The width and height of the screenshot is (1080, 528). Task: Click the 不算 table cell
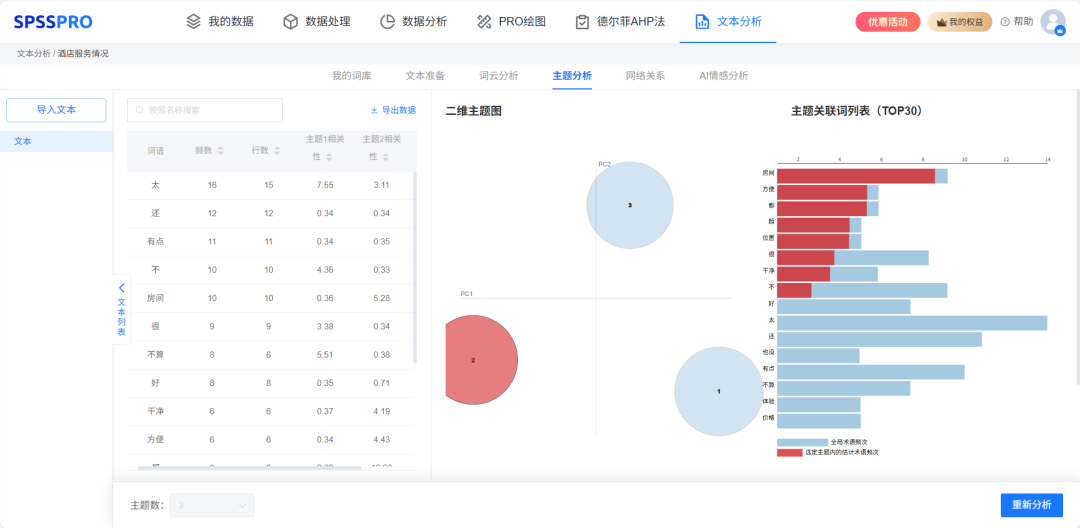coord(156,355)
